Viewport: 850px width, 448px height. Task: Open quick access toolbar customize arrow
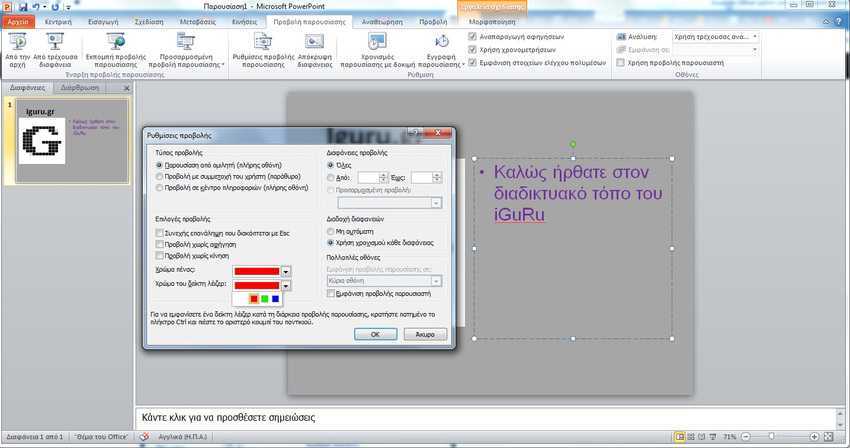click(x=68, y=7)
